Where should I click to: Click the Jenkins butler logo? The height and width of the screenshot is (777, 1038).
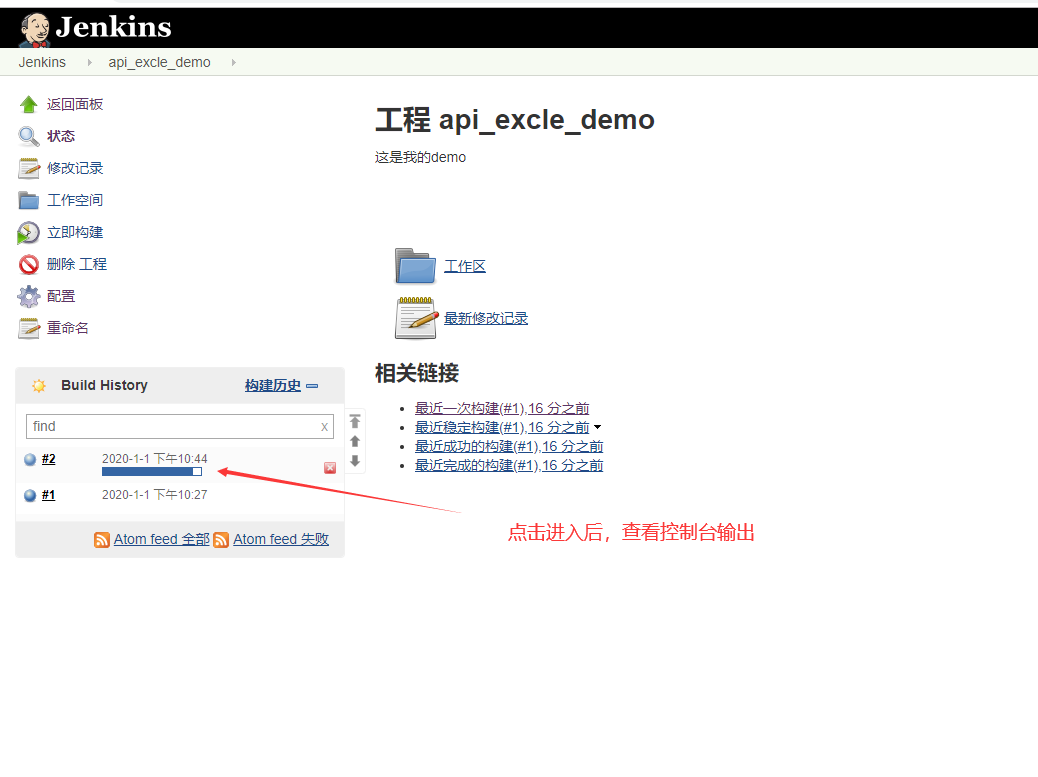pyautogui.click(x=34, y=29)
